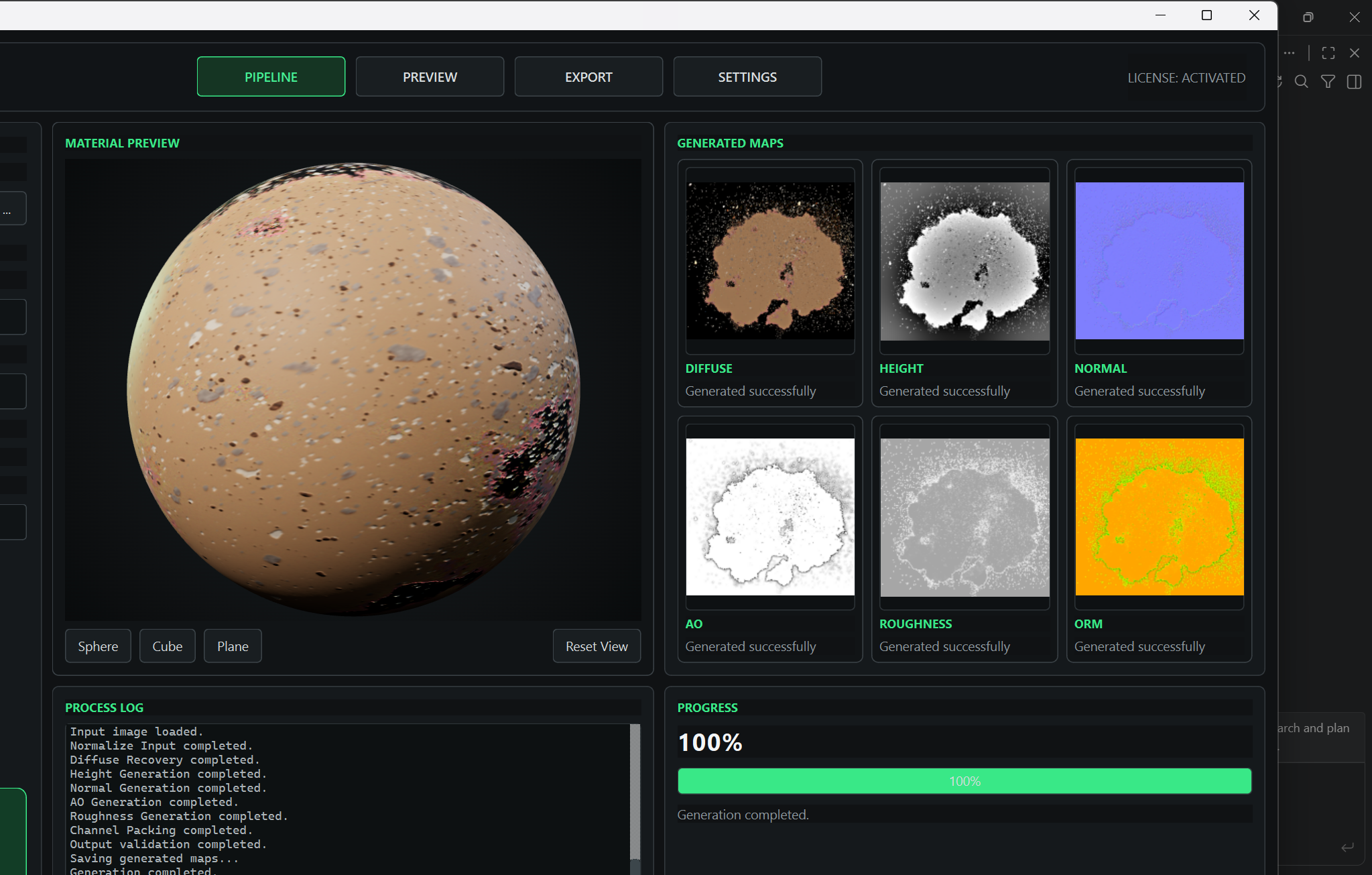The image size is (1372, 875).
Task: Click 'Generated successfully' under ORM
Action: pyautogui.click(x=1139, y=646)
